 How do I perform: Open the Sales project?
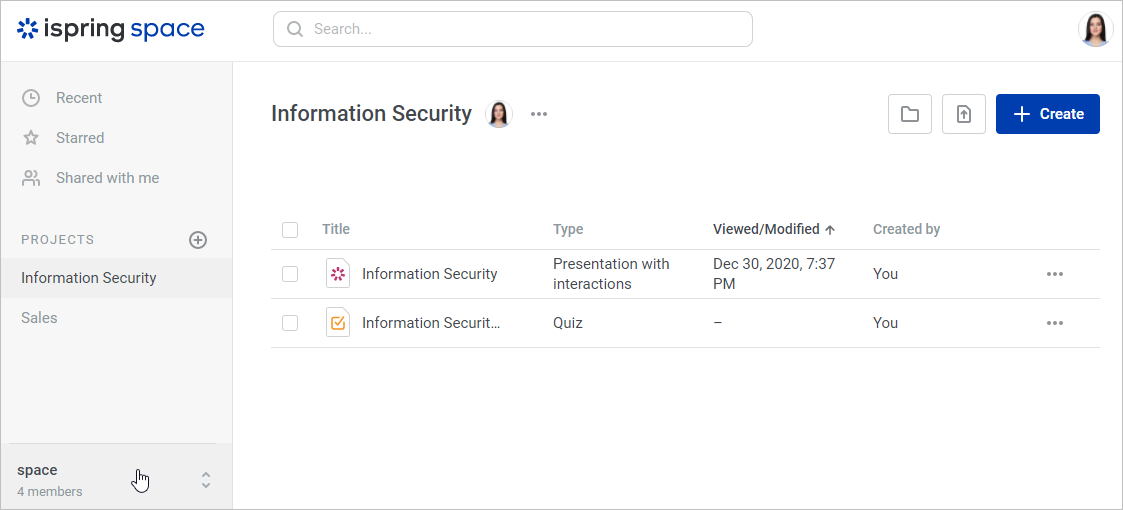point(40,318)
